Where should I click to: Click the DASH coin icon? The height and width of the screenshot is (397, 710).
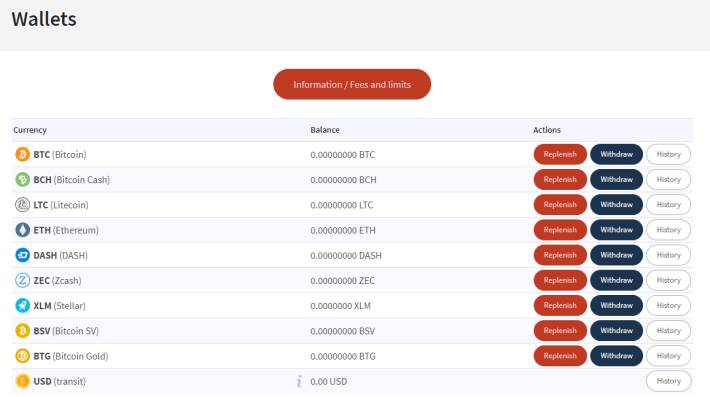(22, 255)
